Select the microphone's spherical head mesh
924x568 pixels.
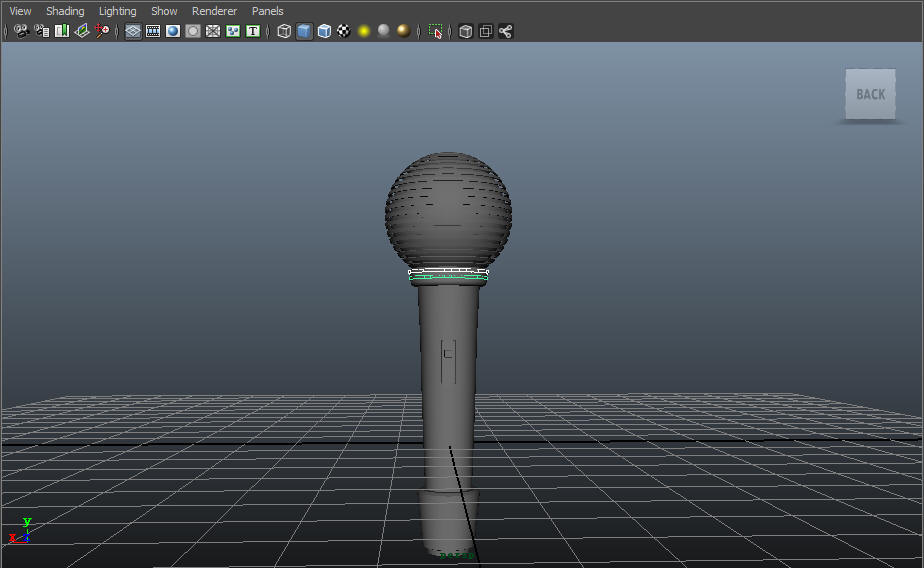click(x=448, y=210)
